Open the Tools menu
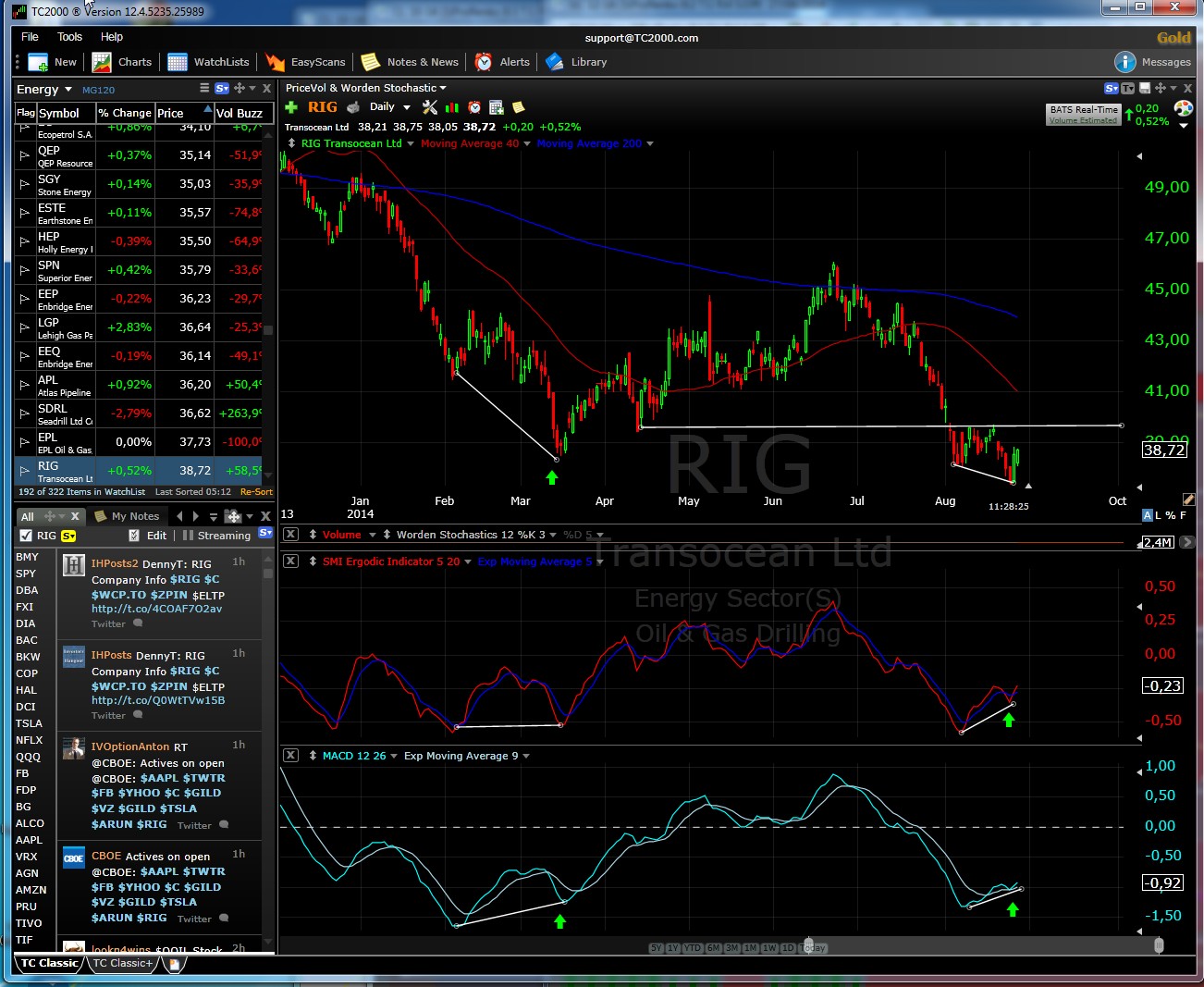This screenshot has height=987, width=1204. pyautogui.click(x=69, y=37)
